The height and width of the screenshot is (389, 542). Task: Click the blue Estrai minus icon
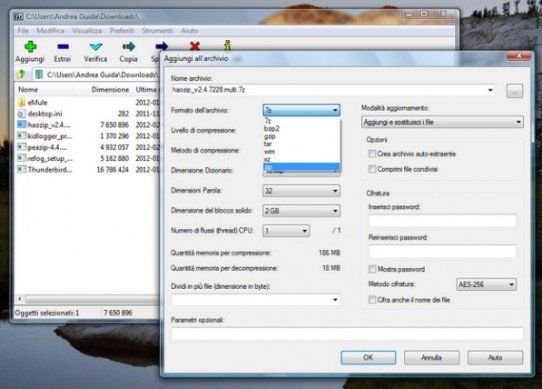(63, 46)
